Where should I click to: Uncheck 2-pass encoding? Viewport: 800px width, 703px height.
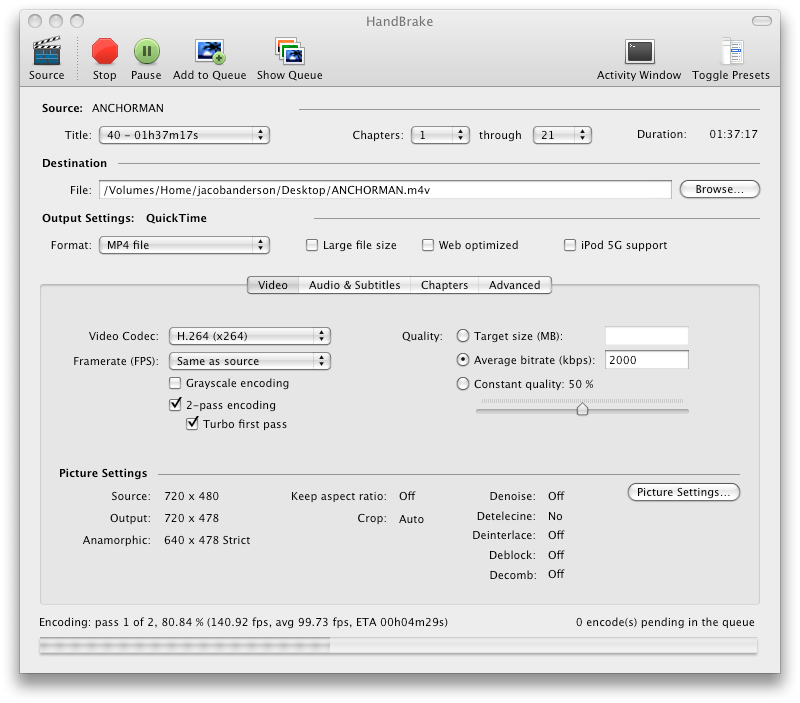[x=175, y=405]
